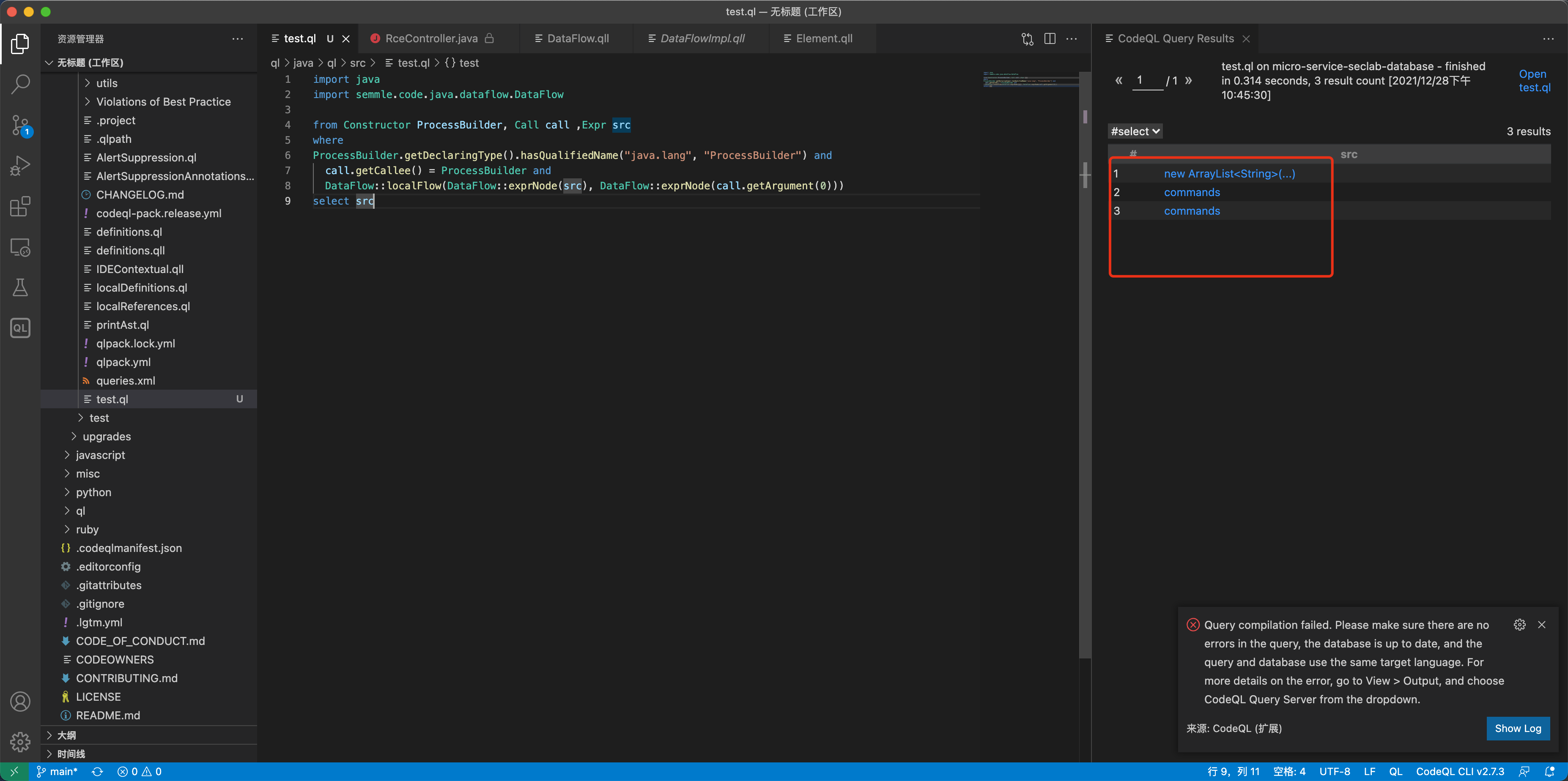
Task: Switch to DataFlowImpl.qll tab
Action: pyautogui.click(x=702, y=39)
